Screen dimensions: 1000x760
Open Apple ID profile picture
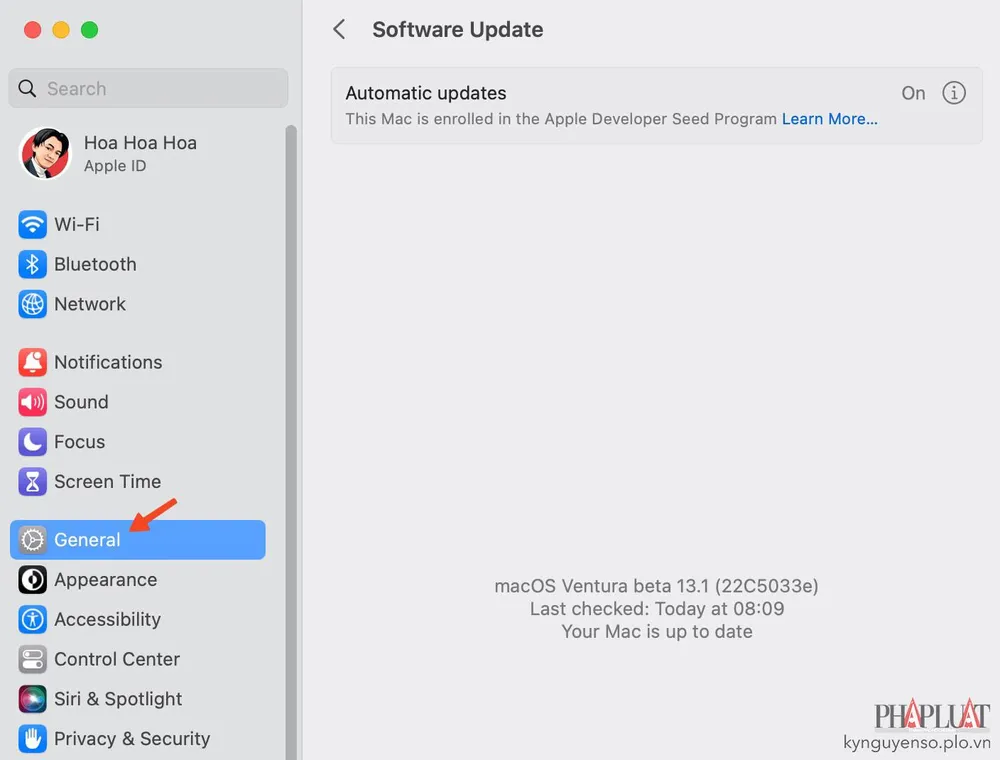(x=46, y=154)
